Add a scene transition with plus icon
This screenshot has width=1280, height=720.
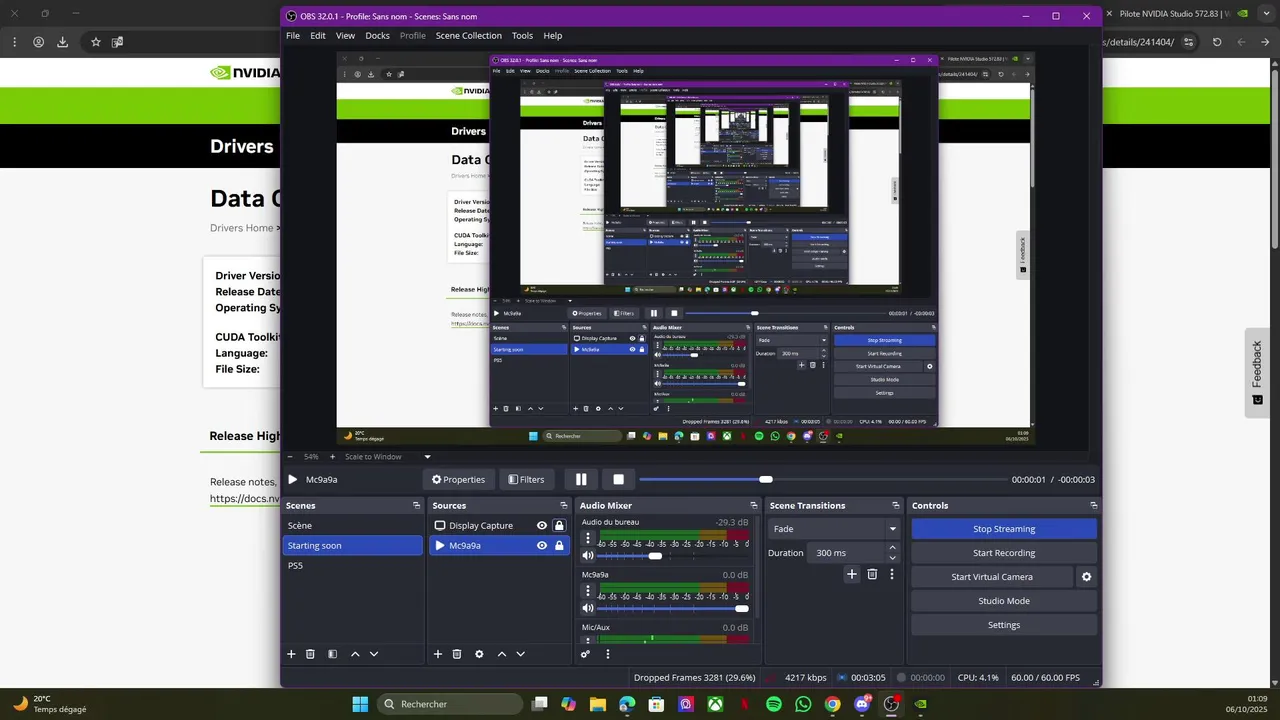pos(852,574)
